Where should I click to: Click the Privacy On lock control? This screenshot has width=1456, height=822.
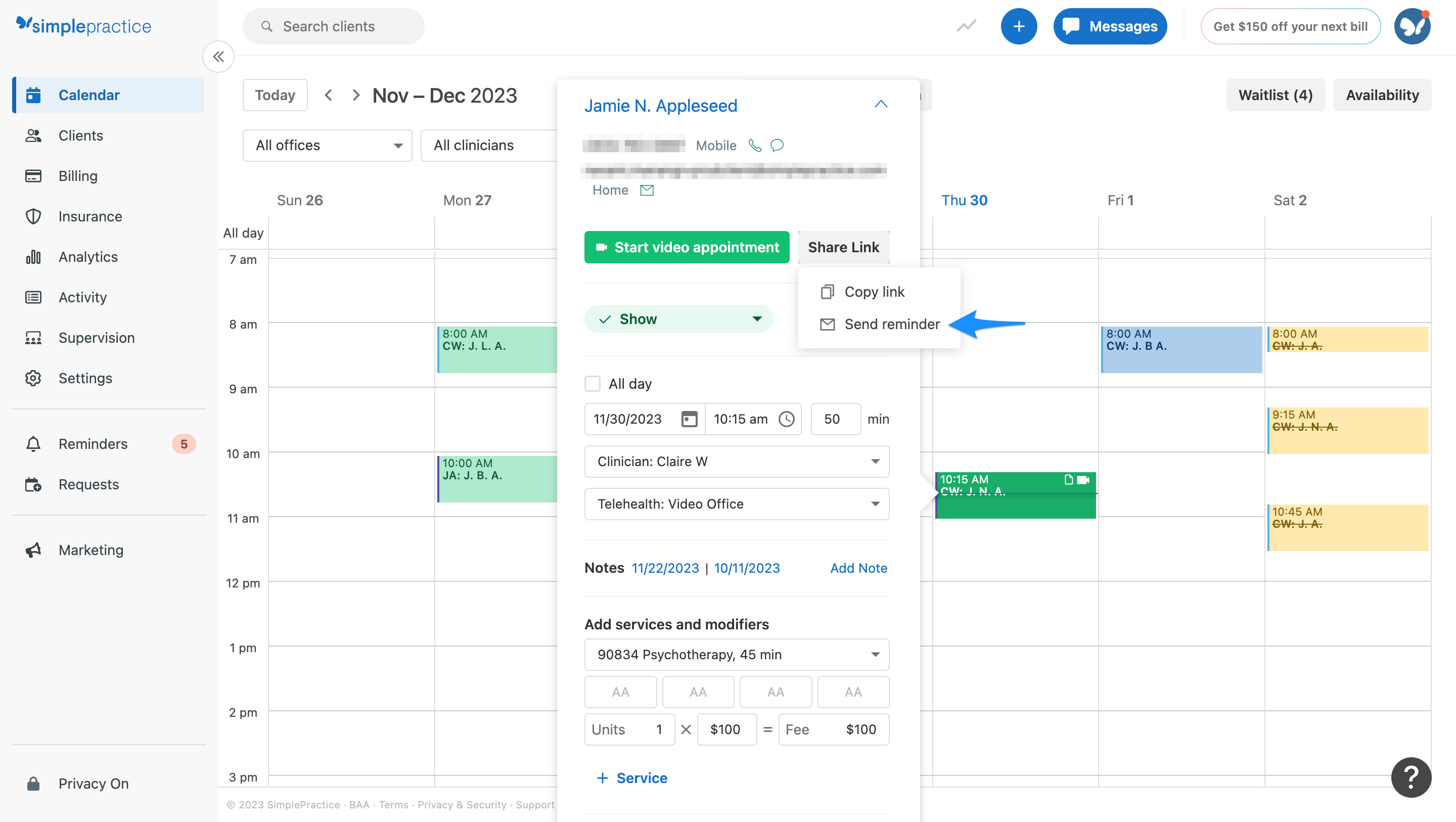(x=33, y=783)
